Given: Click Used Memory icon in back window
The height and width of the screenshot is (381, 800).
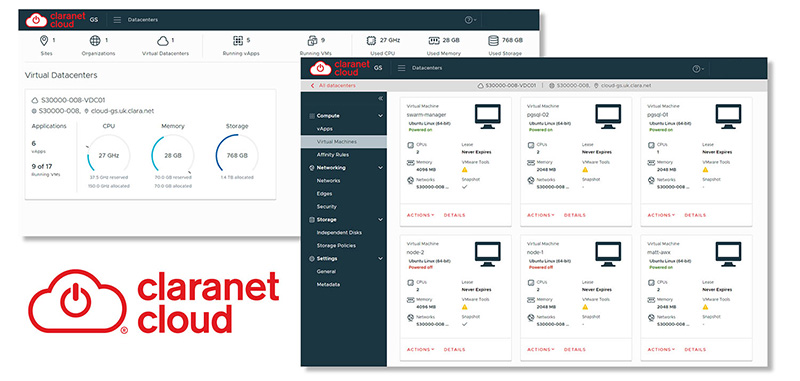Looking at the screenshot, I should coord(434,40).
